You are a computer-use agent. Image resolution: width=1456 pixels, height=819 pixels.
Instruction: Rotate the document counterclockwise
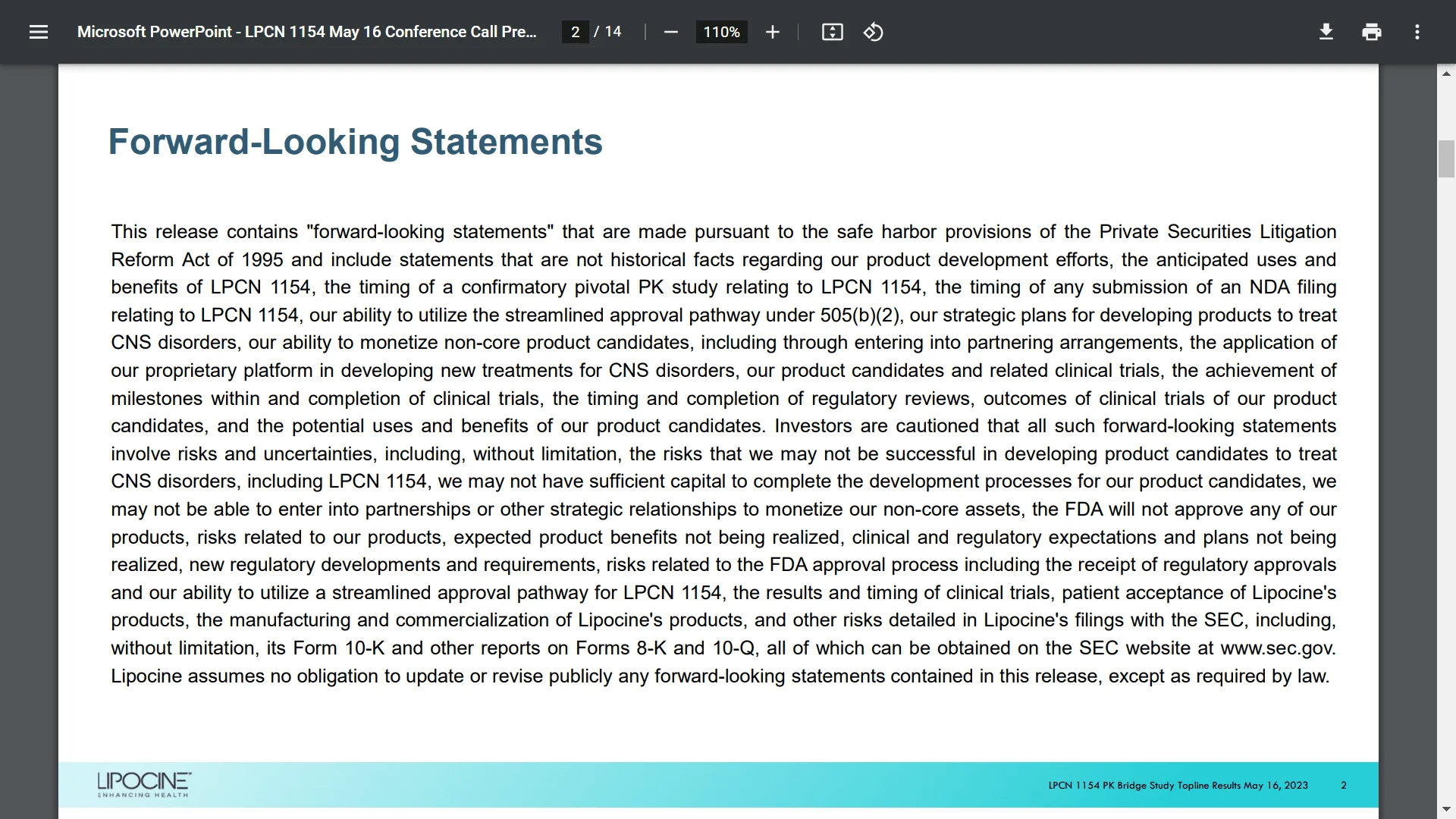873,32
